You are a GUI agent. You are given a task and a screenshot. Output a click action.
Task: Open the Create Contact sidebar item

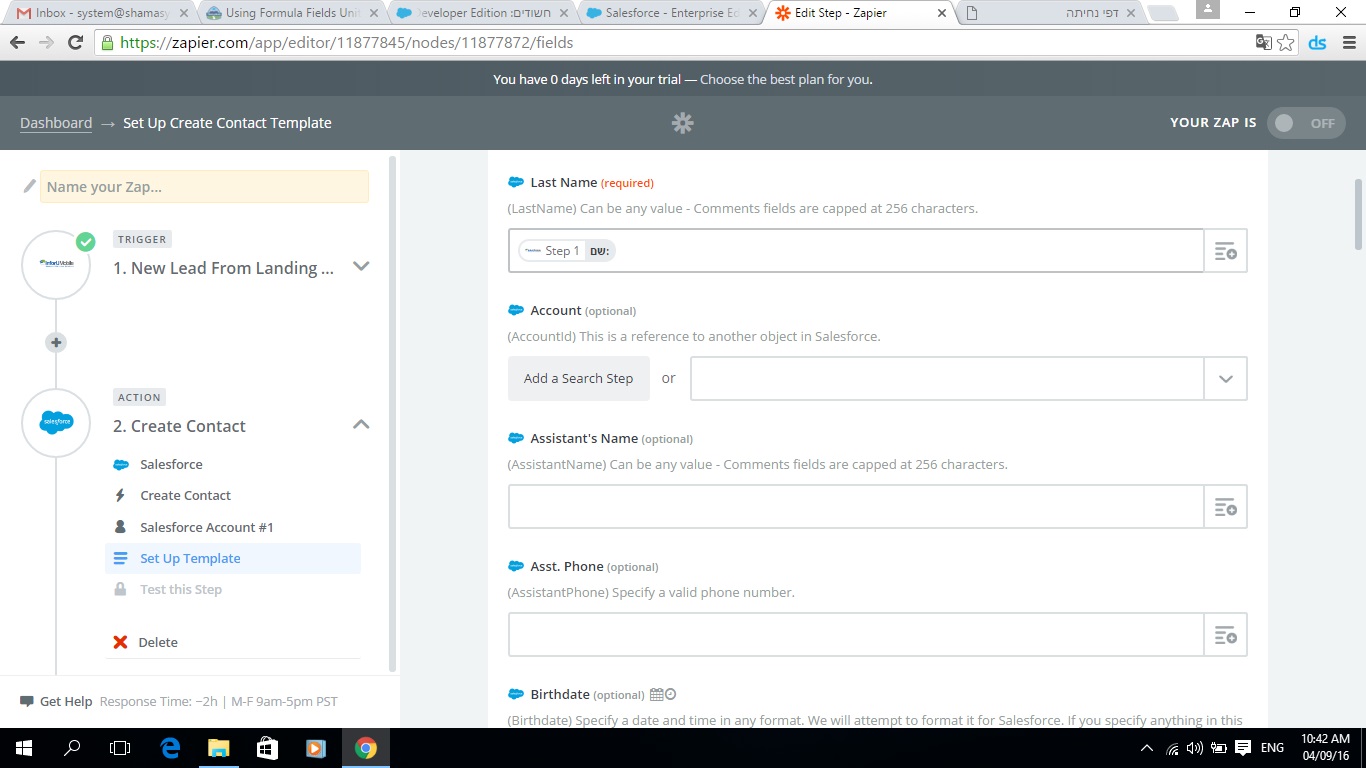click(185, 495)
